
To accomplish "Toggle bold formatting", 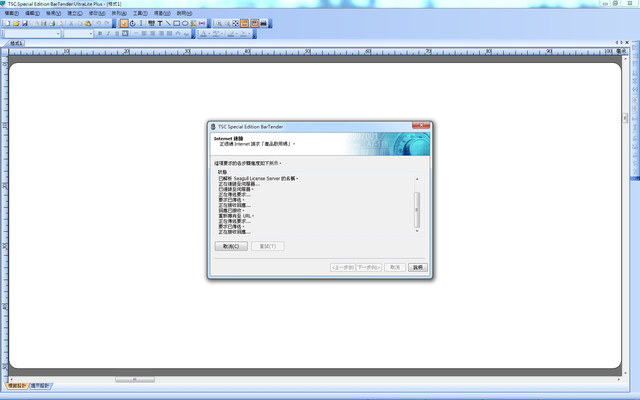I will click(100, 33).
